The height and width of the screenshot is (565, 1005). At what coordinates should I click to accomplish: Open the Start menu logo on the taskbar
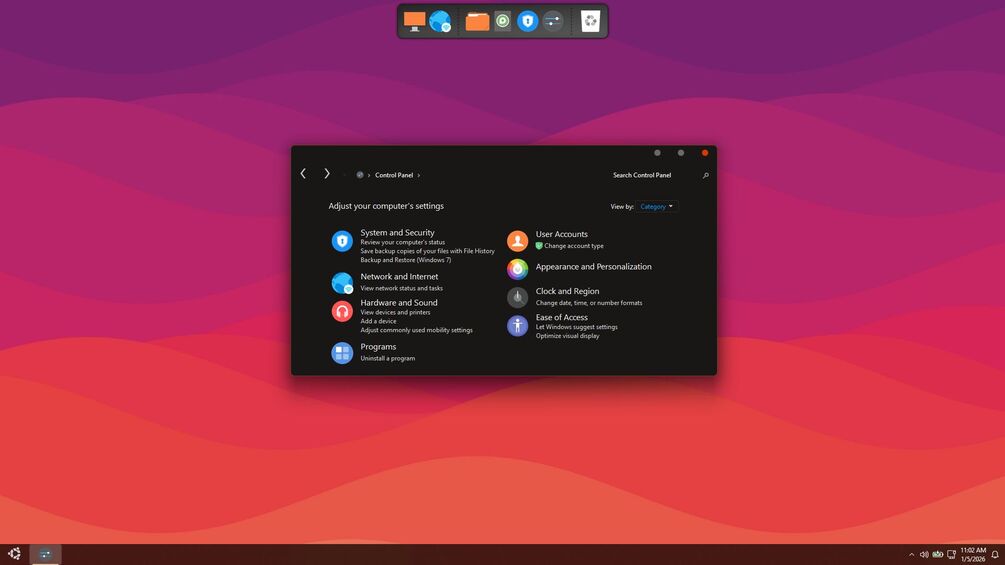14,554
